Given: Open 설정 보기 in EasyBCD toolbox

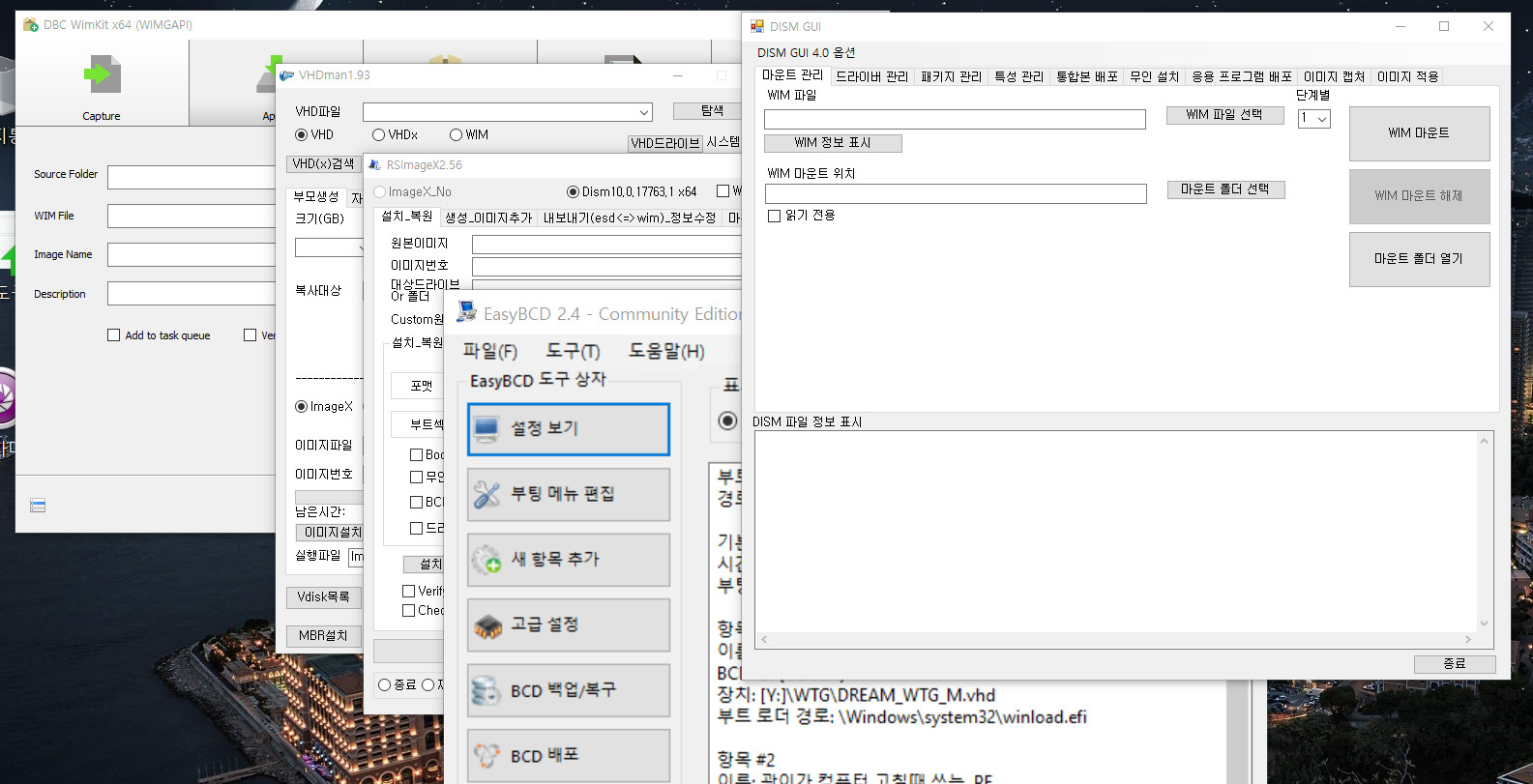Looking at the screenshot, I should coord(569,429).
